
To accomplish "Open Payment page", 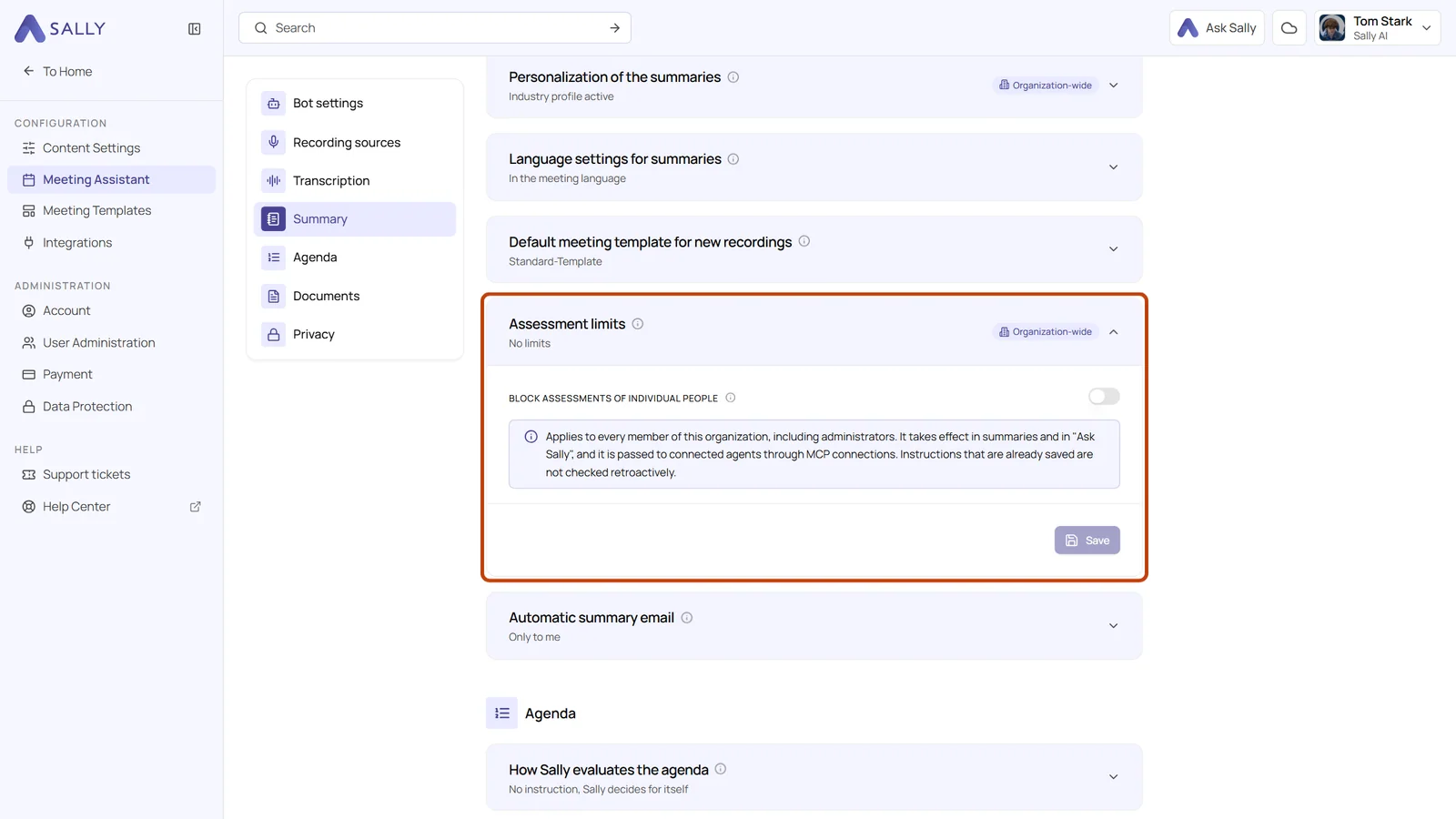I will (111, 375).
